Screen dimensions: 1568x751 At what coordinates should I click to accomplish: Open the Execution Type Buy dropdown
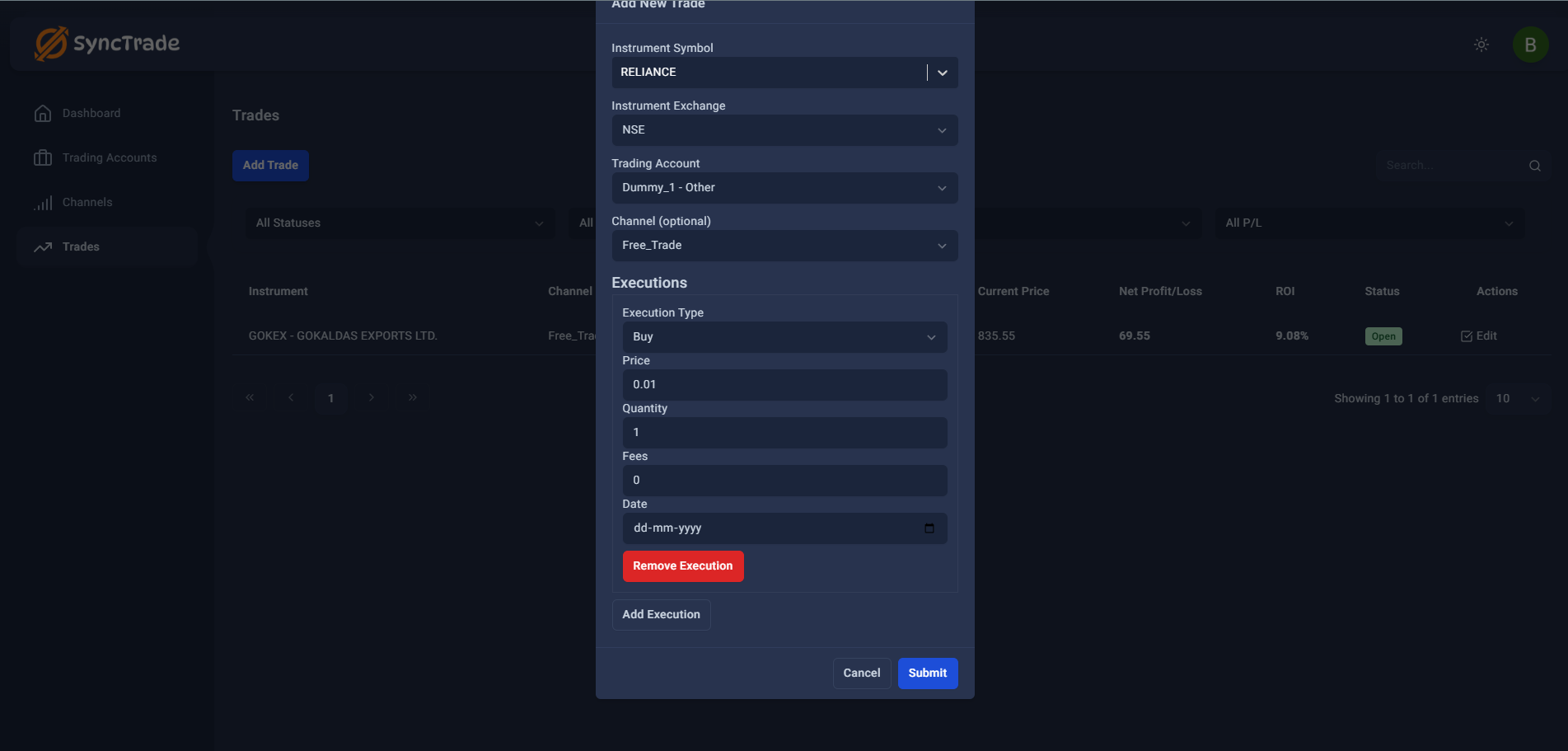[x=784, y=337]
